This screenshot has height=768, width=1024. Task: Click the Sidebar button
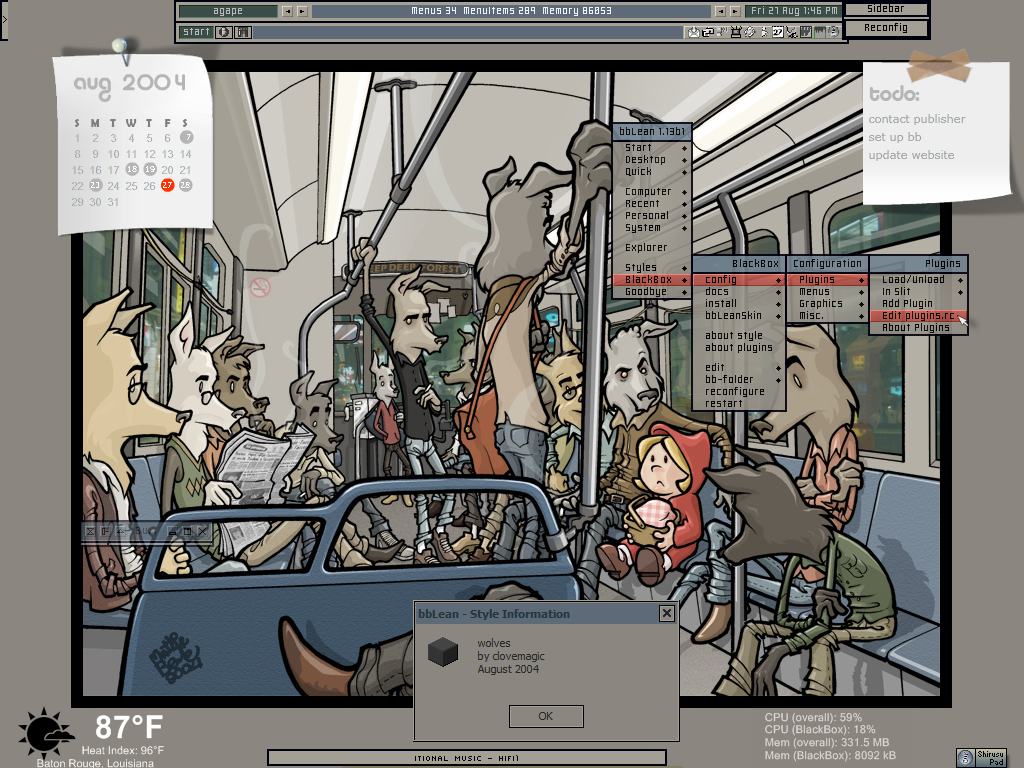pyautogui.click(x=886, y=9)
